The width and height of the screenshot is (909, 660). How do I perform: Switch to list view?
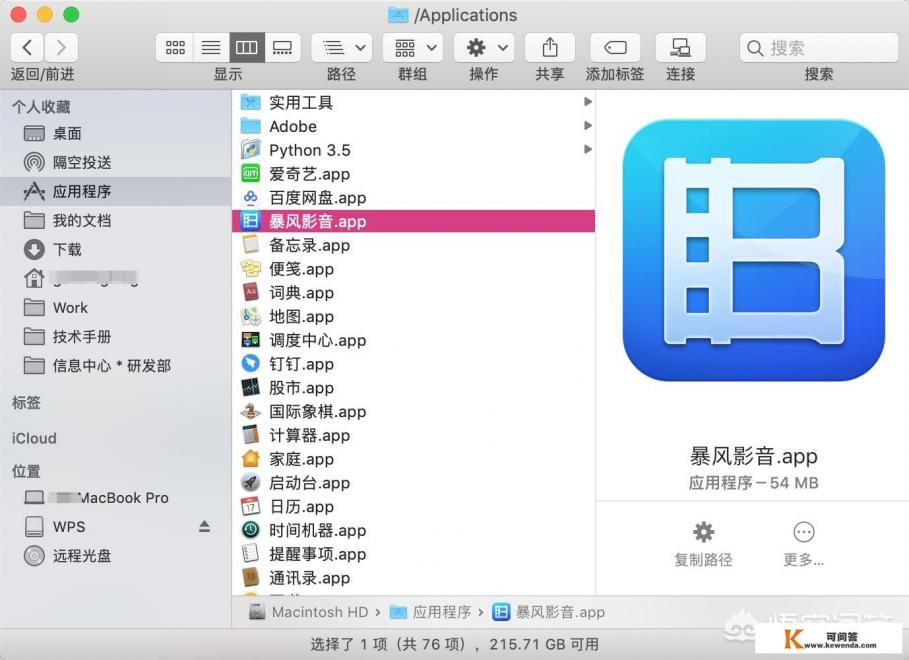click(211, 47)
